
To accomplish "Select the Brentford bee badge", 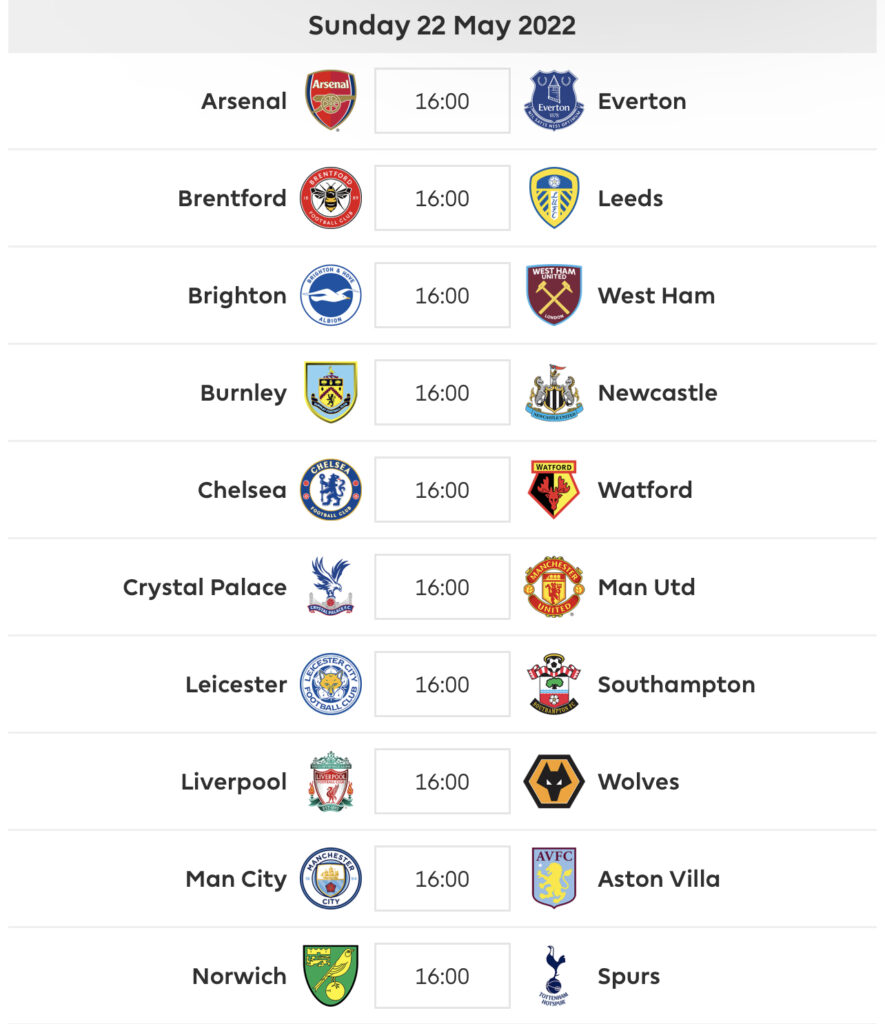I will (x=331, y=198).
